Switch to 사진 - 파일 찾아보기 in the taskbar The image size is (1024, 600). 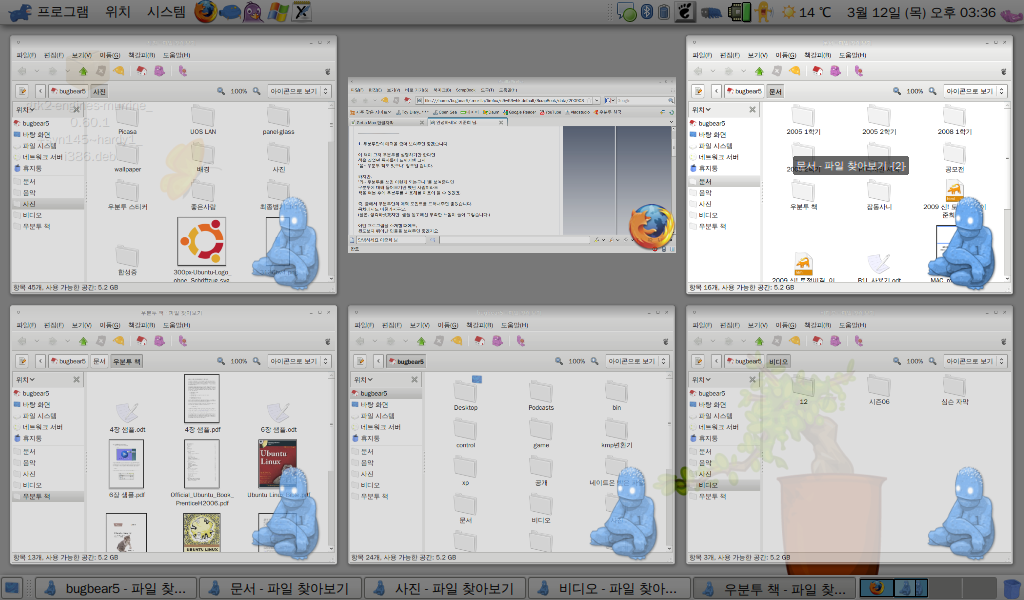coord(445,588)
